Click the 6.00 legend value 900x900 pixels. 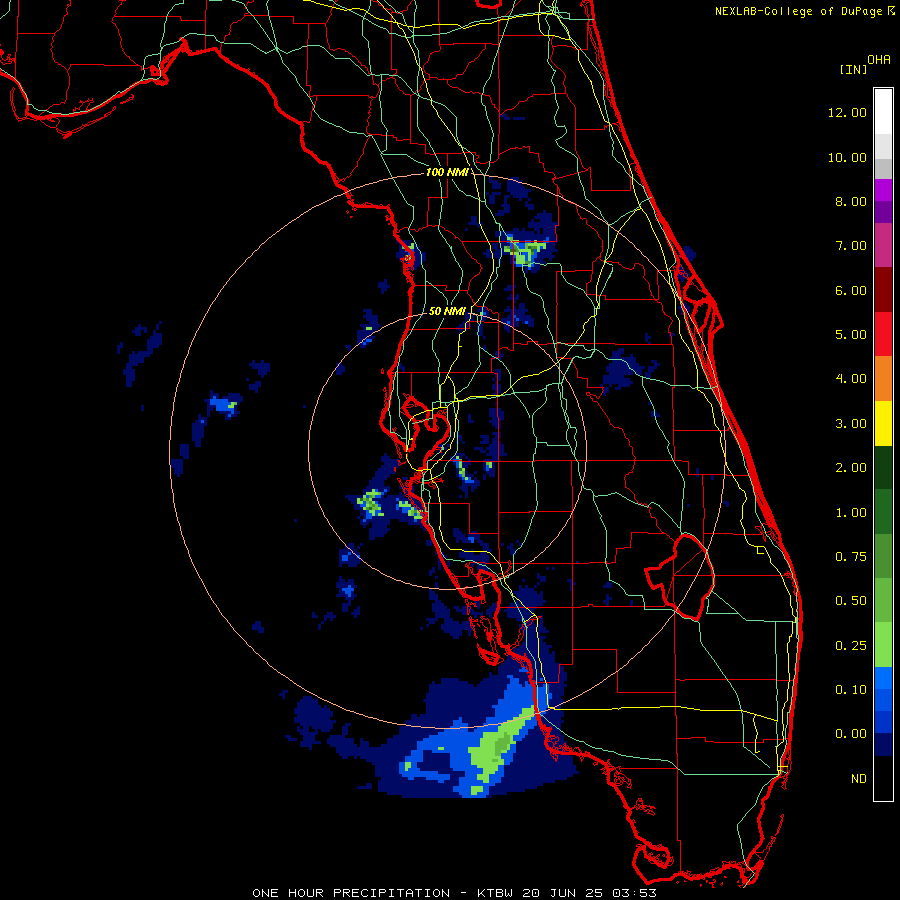[x=851, y=290]
